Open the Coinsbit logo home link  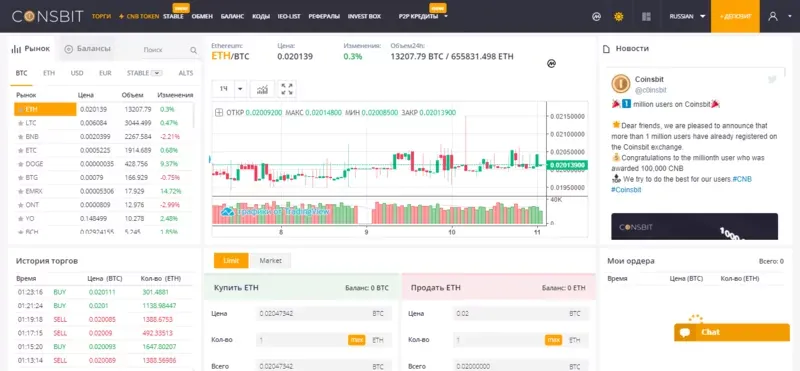tap(47, 16)
